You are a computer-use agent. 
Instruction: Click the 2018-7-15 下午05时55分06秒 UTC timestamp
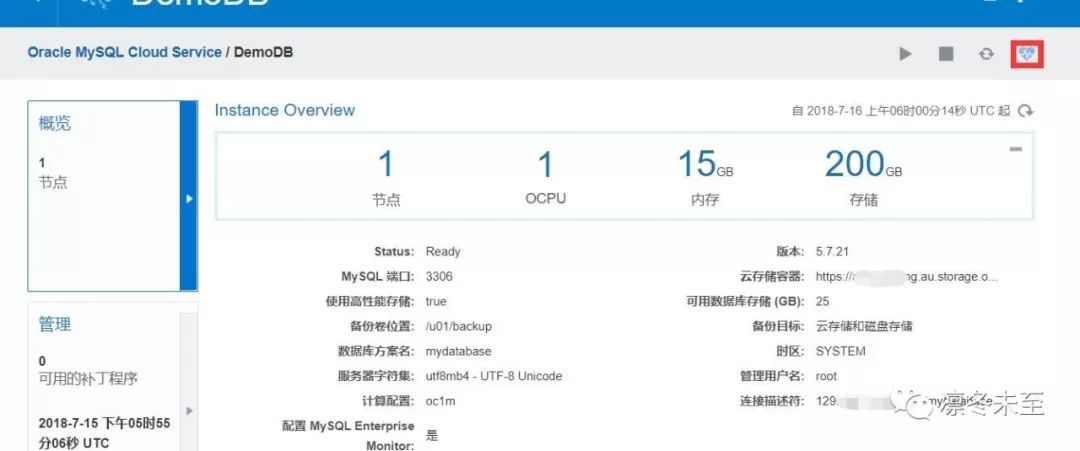[104, 433]
